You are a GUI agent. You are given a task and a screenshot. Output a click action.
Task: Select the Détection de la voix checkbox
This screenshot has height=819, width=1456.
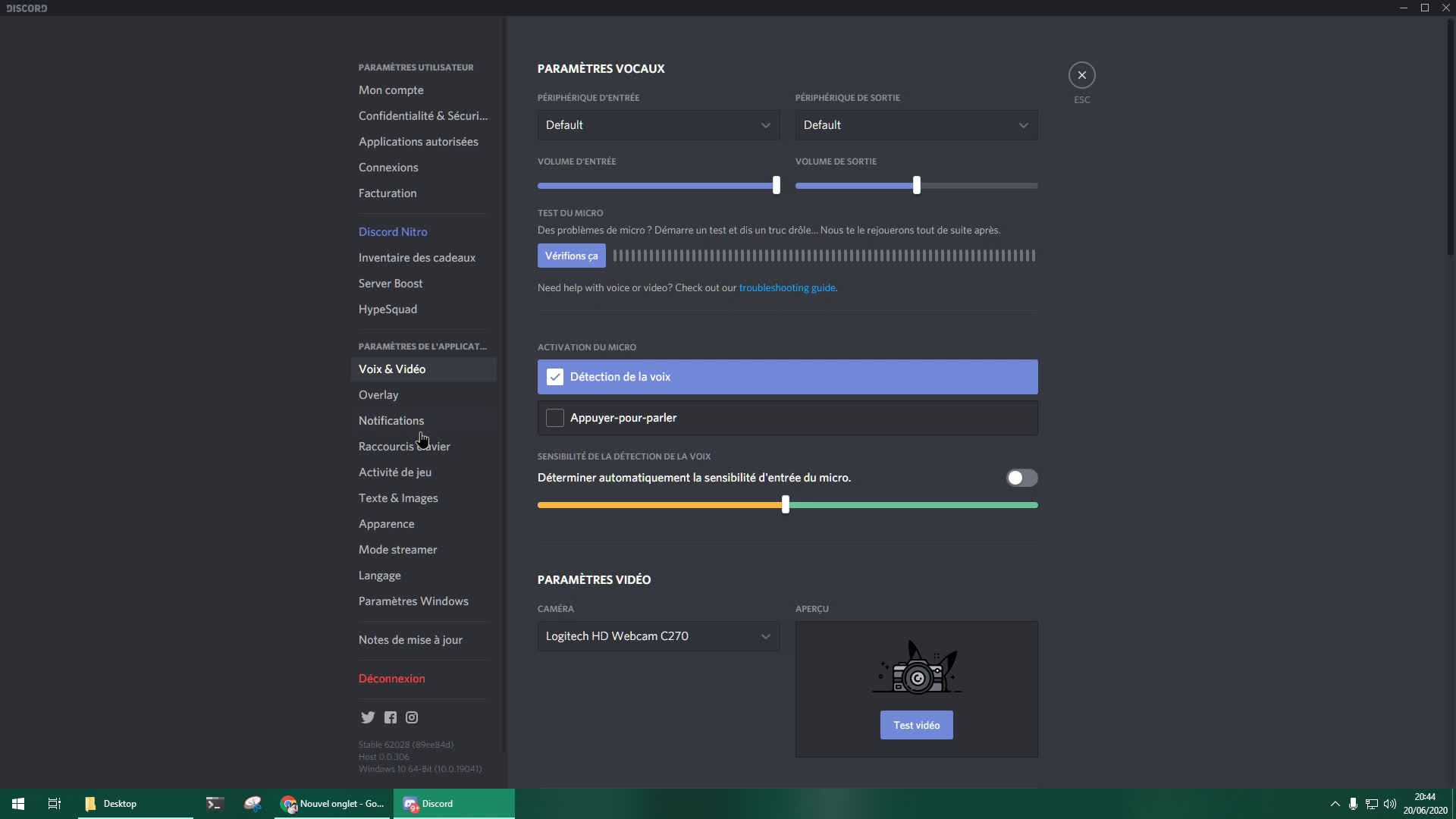pyautogui.click(x=555, y=377)
